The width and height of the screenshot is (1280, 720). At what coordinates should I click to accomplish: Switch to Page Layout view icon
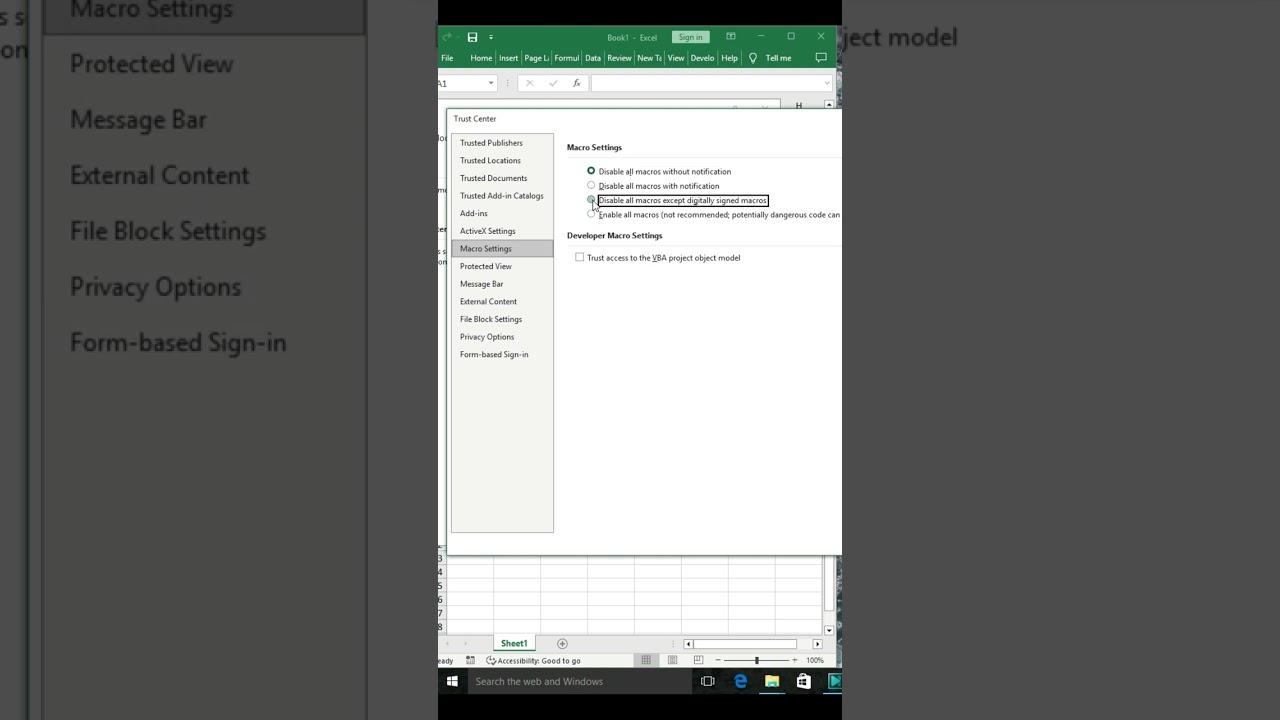(672, 660)
